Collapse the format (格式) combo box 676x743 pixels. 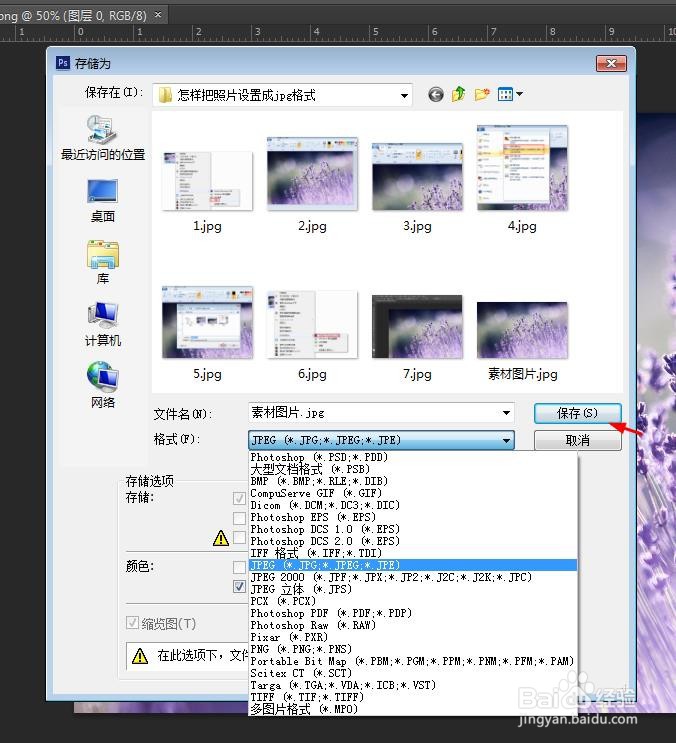pyautogui.click(x=506, y=440)
